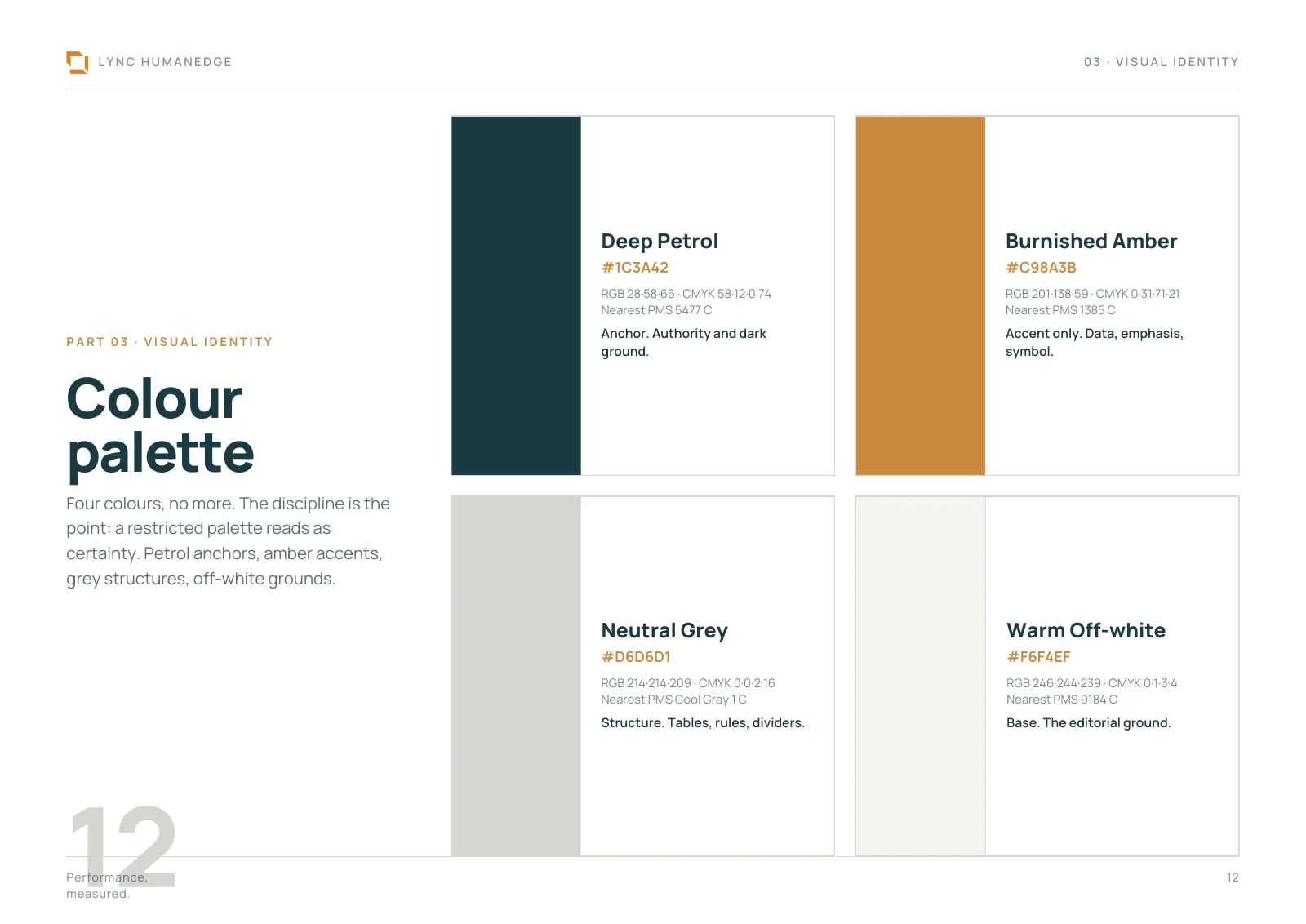Click the 'Deep Petrol' colour name
This screenshot has height=924, width=1306.
point(660,242)
